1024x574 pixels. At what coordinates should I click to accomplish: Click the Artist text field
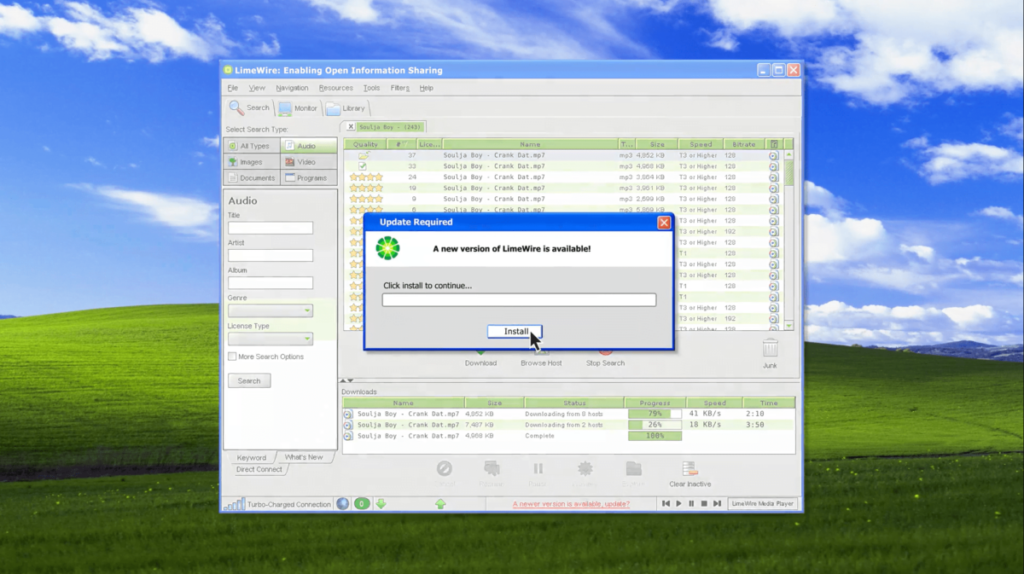(270, 256)
